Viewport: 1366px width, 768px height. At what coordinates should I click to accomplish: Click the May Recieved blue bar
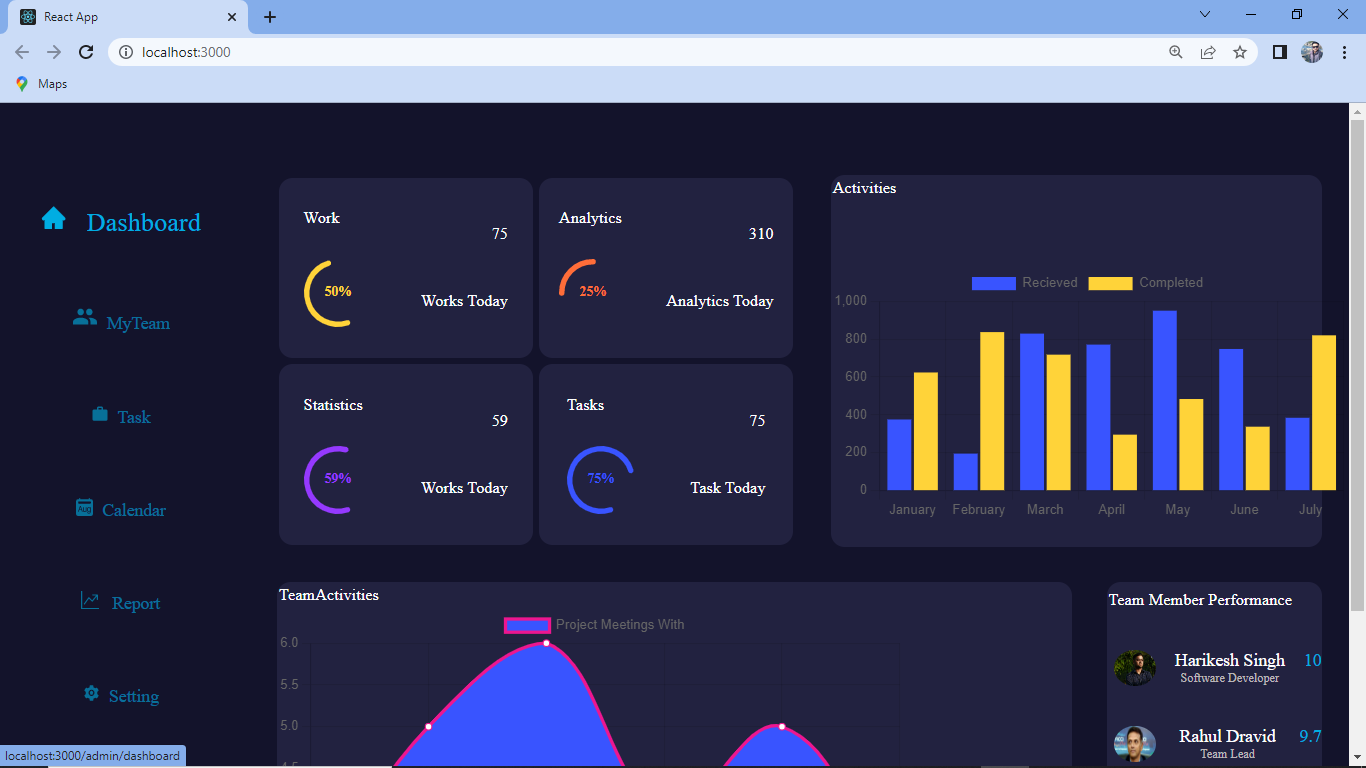point(1165,400)
